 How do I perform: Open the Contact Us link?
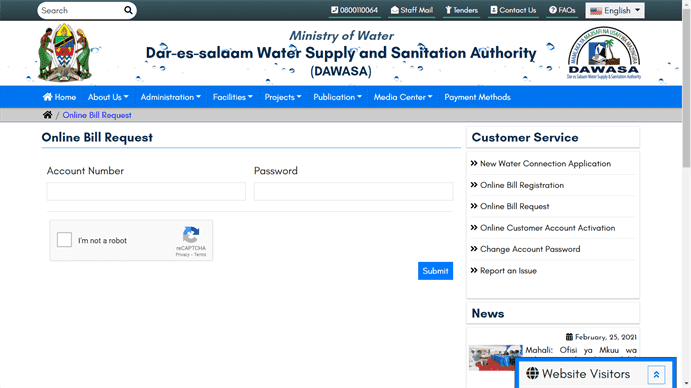513,10
